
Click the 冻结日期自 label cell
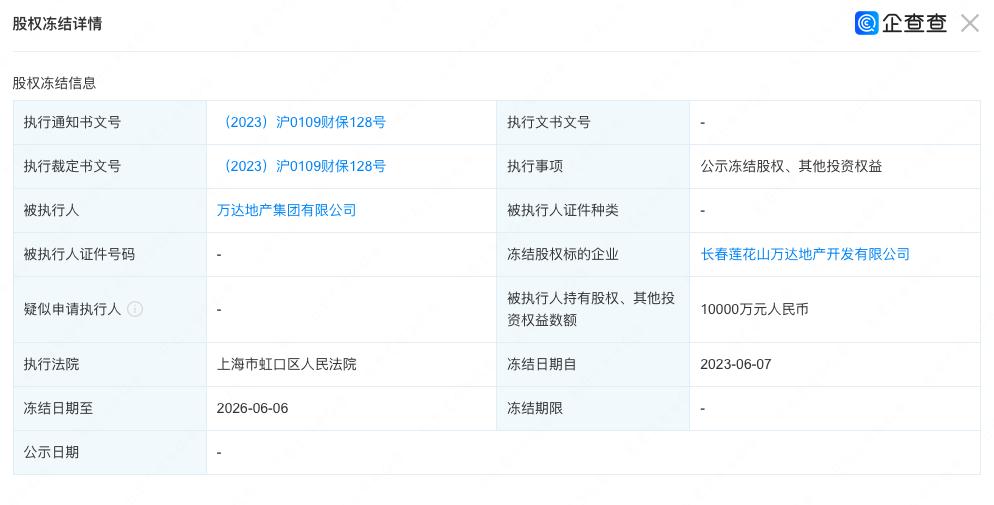point(593,364)
